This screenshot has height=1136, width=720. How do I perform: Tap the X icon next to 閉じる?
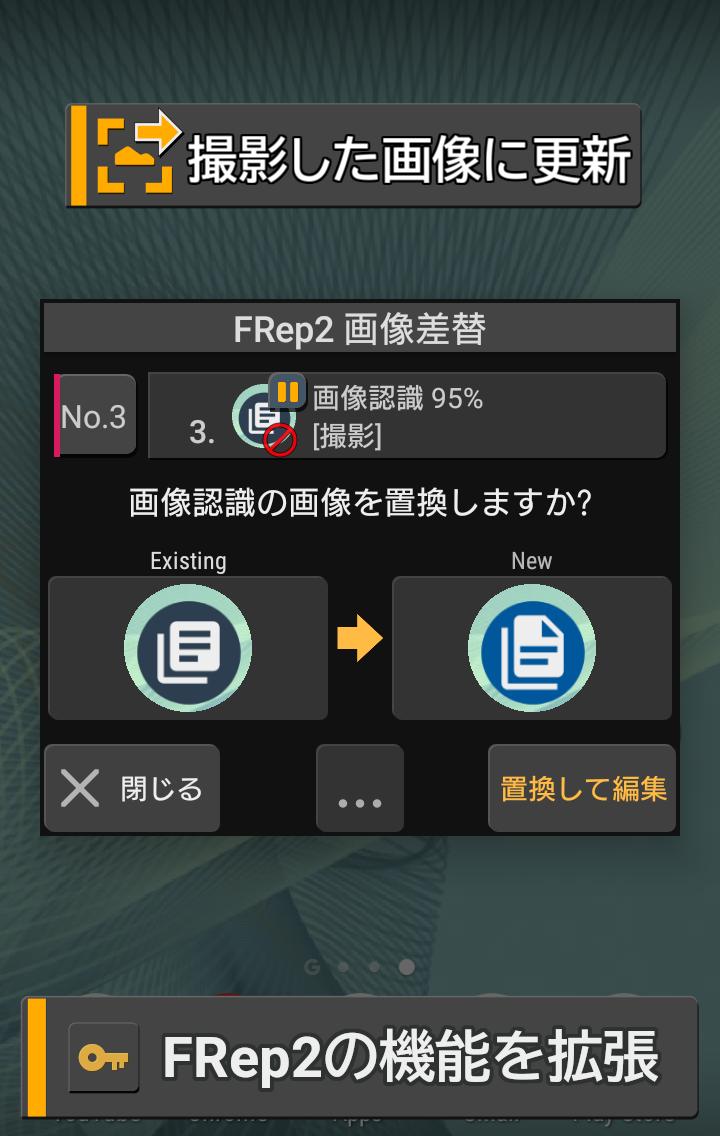(x=80, y=788)
